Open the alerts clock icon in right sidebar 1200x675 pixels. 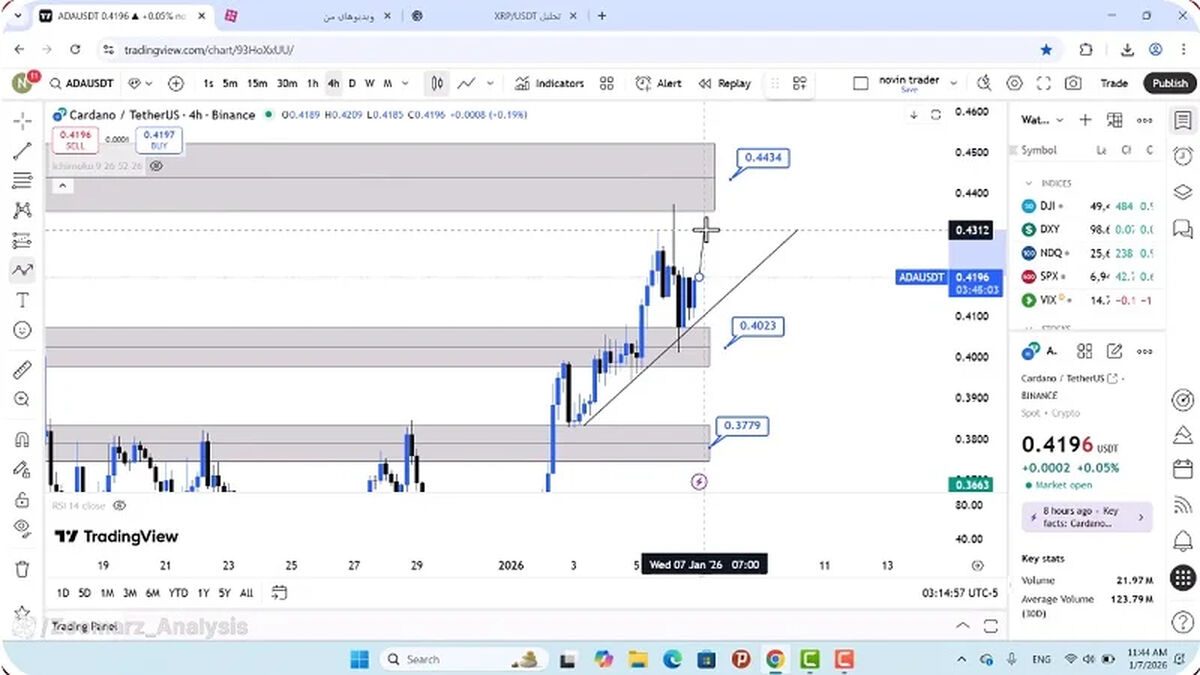[x=1182, y=155]
